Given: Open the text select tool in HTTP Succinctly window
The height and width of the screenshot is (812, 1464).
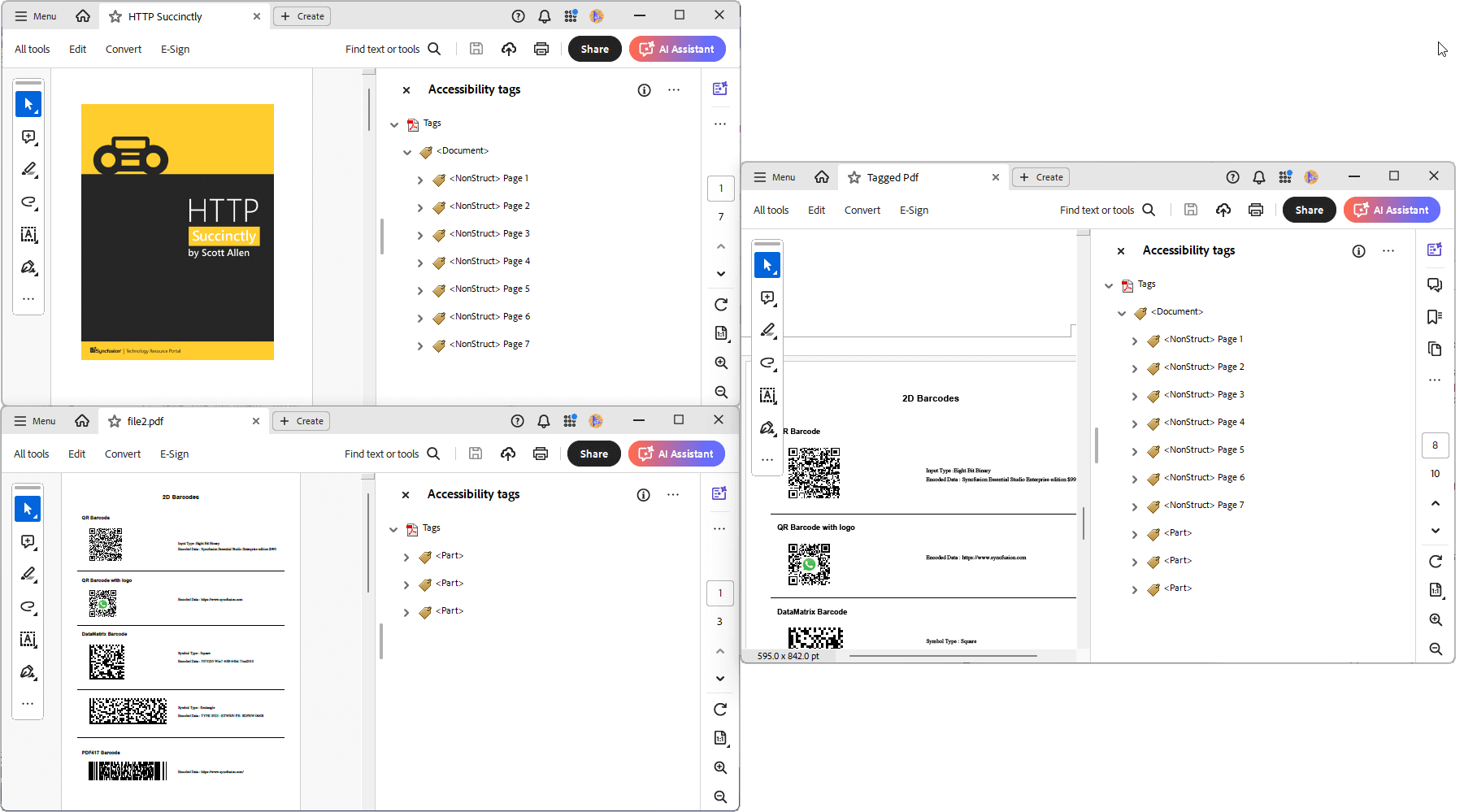Looking at the screenshot, I should [28, 234].
